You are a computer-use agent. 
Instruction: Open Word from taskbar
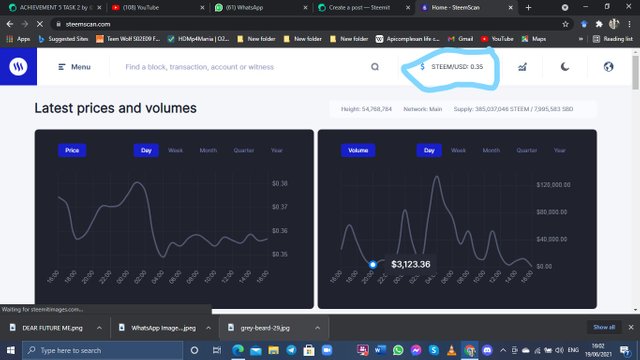point(380,350)
